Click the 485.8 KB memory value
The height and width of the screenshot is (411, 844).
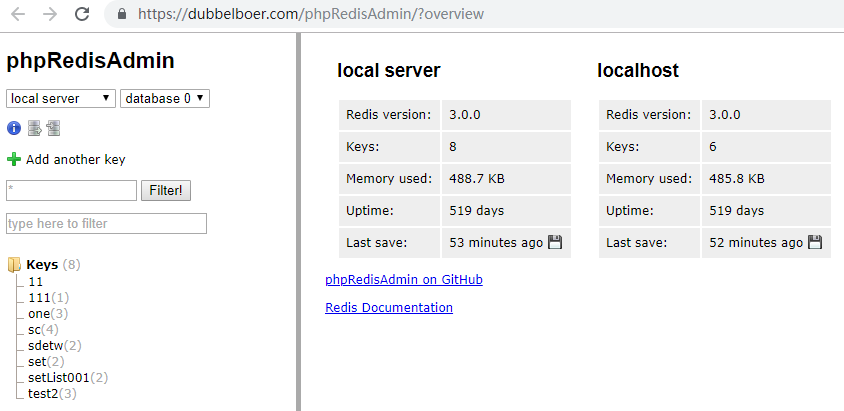[737, 179]
